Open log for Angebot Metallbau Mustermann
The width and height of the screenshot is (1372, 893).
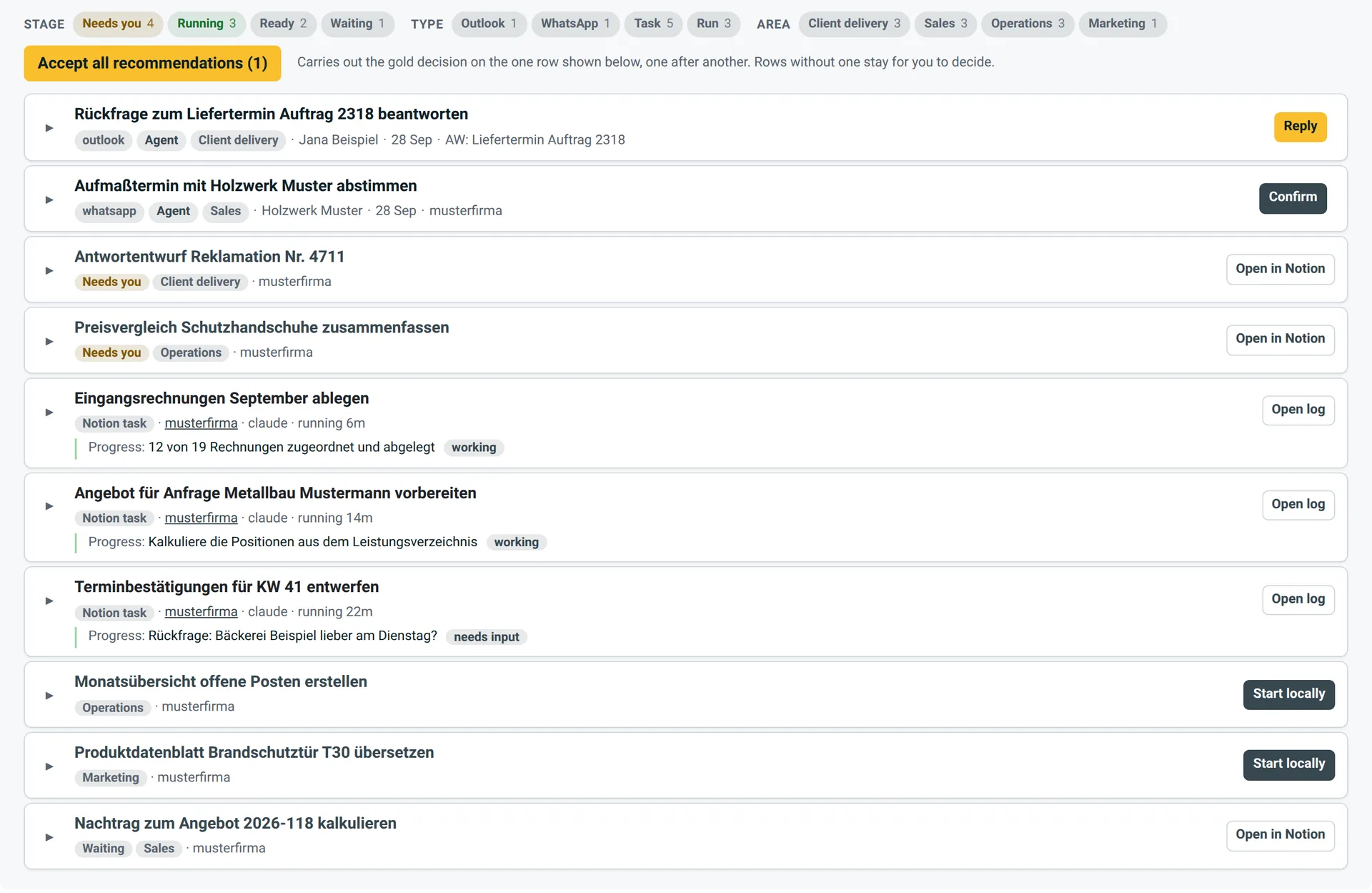pyautogui.click(x=1298, y=505)
